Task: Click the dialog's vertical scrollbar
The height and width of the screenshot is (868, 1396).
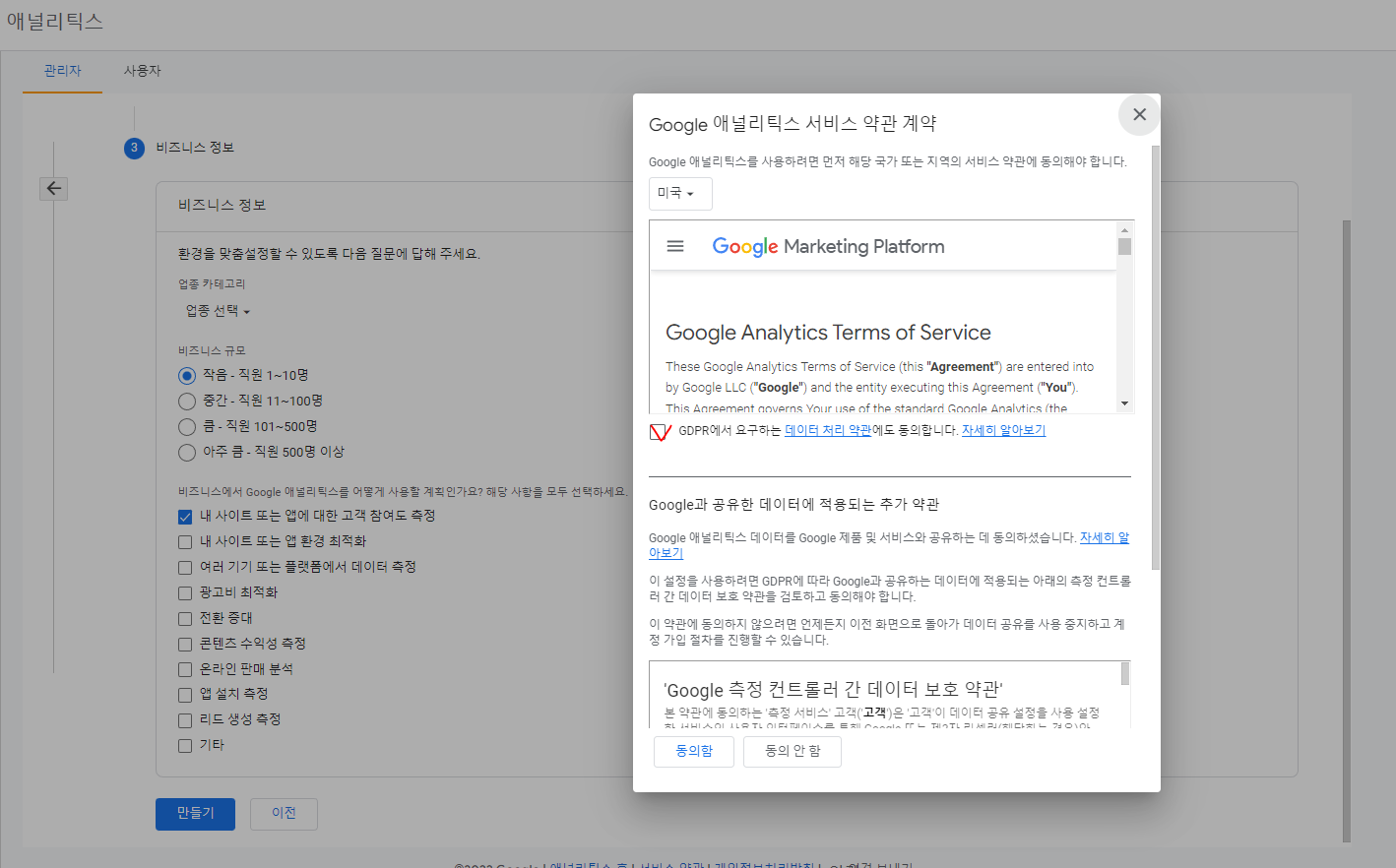Action: point(1156,357)
